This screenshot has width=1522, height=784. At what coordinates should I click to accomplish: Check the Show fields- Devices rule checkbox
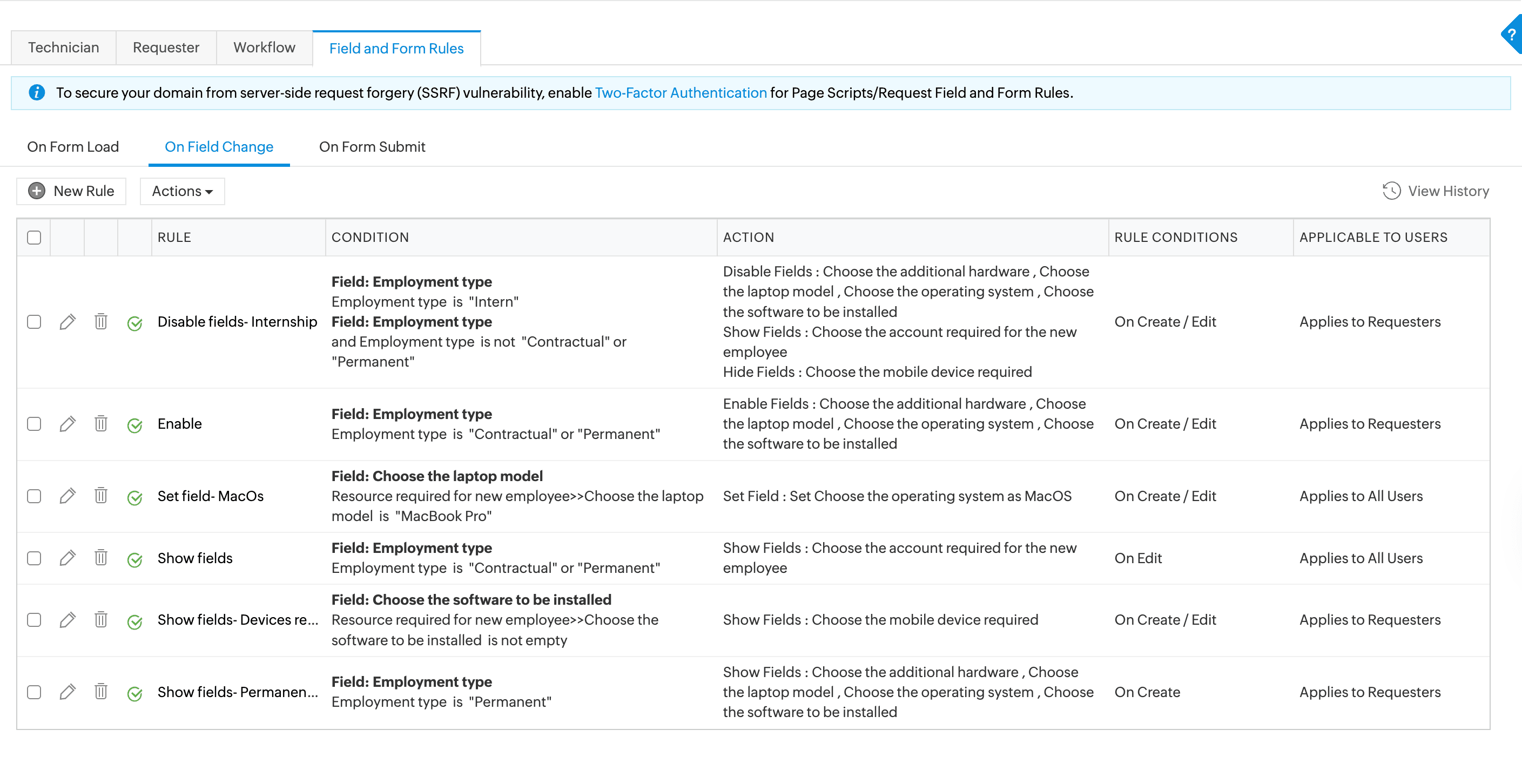pyautogui.click(x=33, y=620)
